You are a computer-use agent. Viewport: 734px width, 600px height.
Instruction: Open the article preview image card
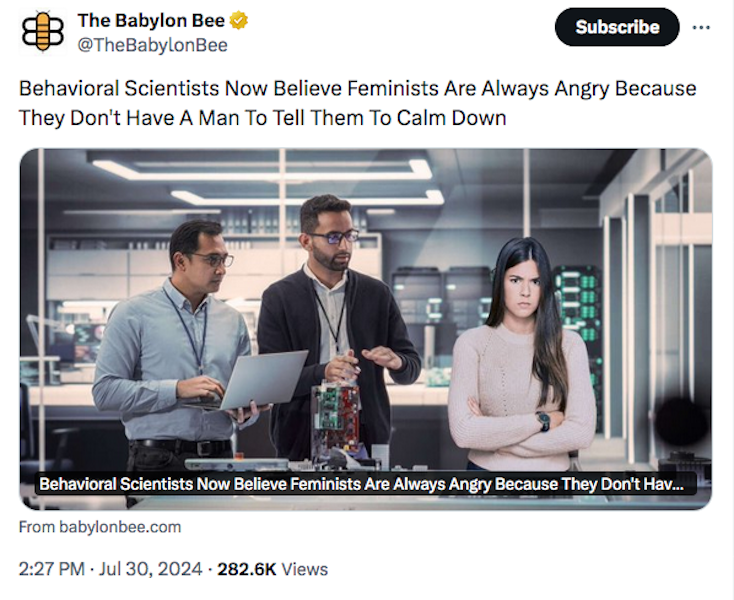[x=366, y=329]
